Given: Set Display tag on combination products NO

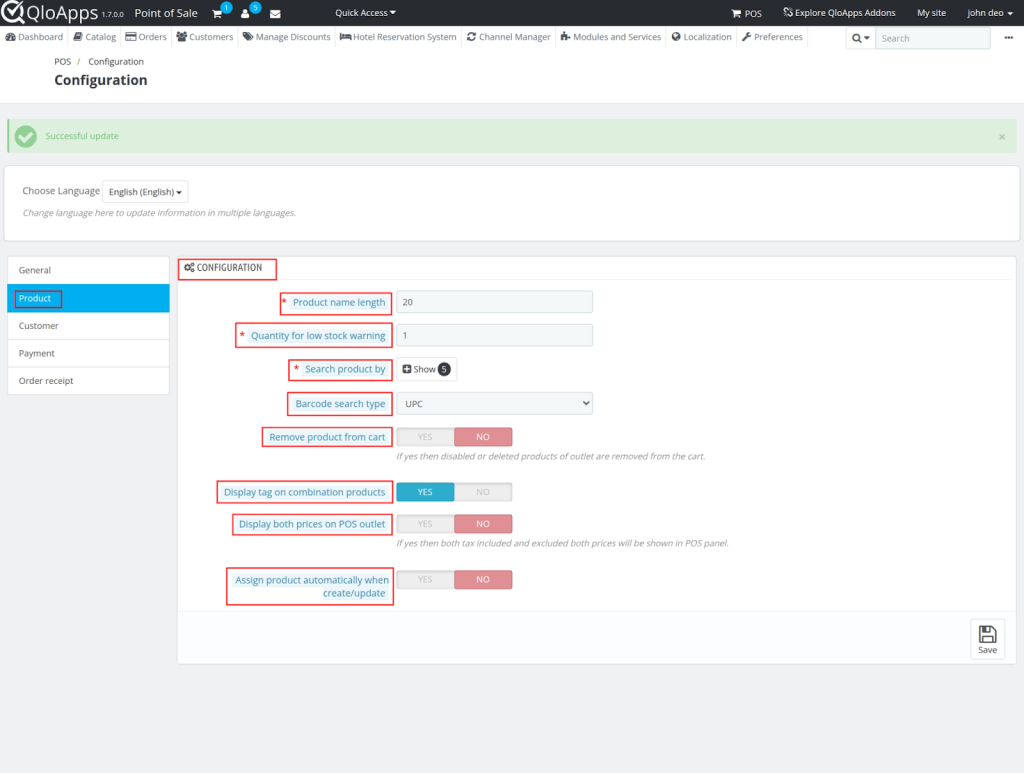Looking at the screenshot, I should (483, 492).
